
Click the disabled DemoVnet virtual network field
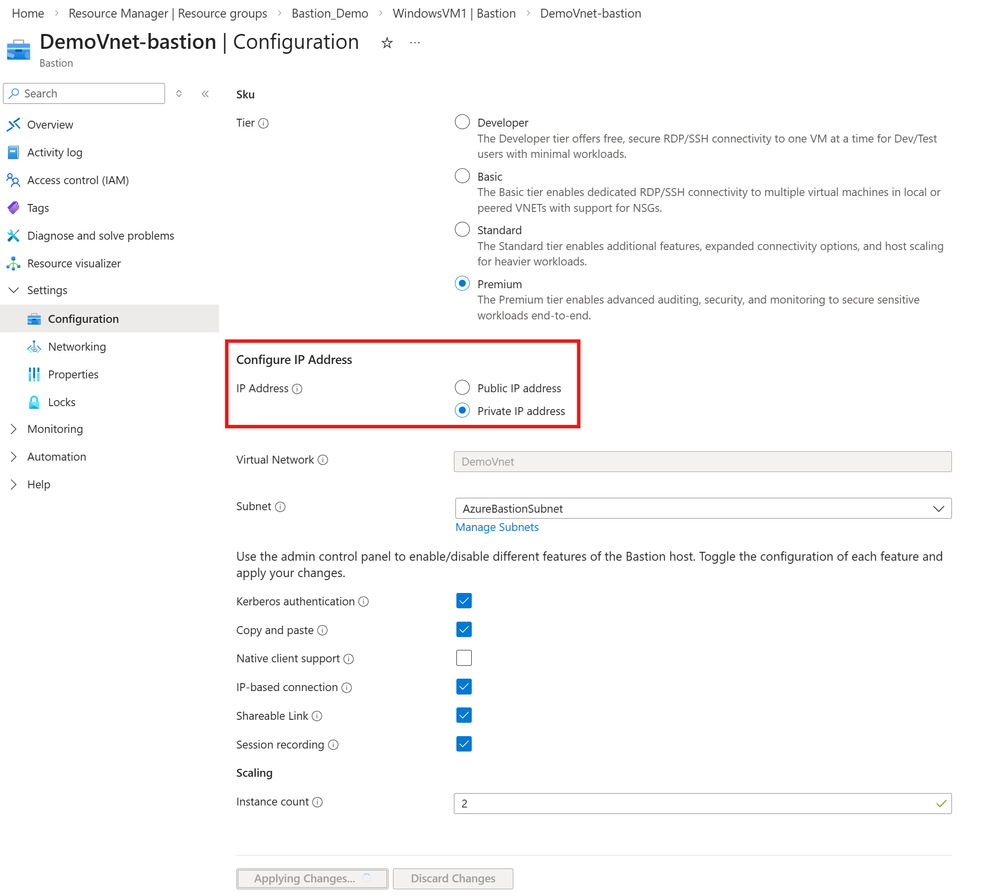tap(703, 461)
